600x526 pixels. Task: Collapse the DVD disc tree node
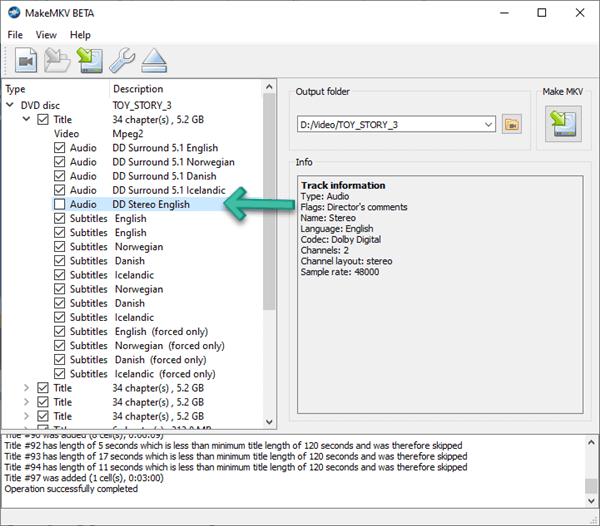[x=10, y=104]
